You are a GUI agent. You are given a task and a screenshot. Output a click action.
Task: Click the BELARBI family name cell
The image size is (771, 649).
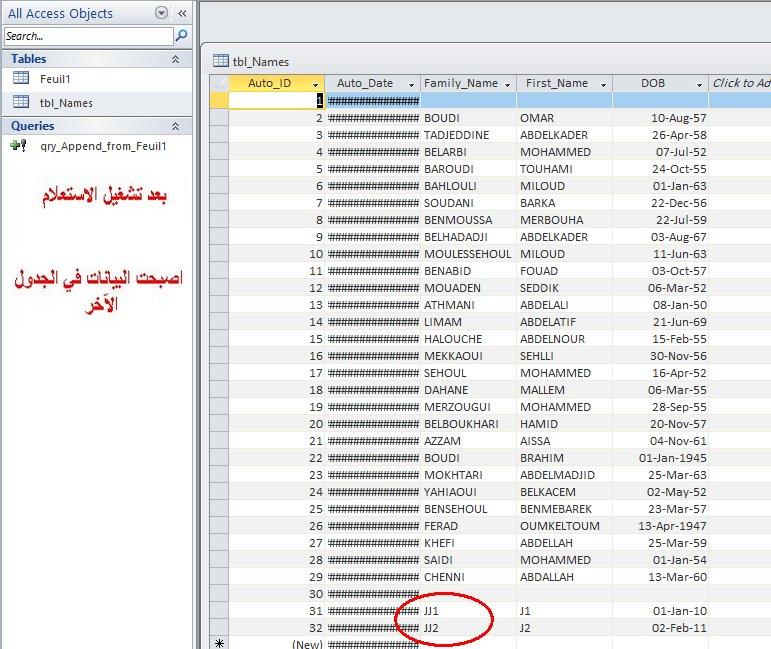pyautogui.click(x=468, y=152)
